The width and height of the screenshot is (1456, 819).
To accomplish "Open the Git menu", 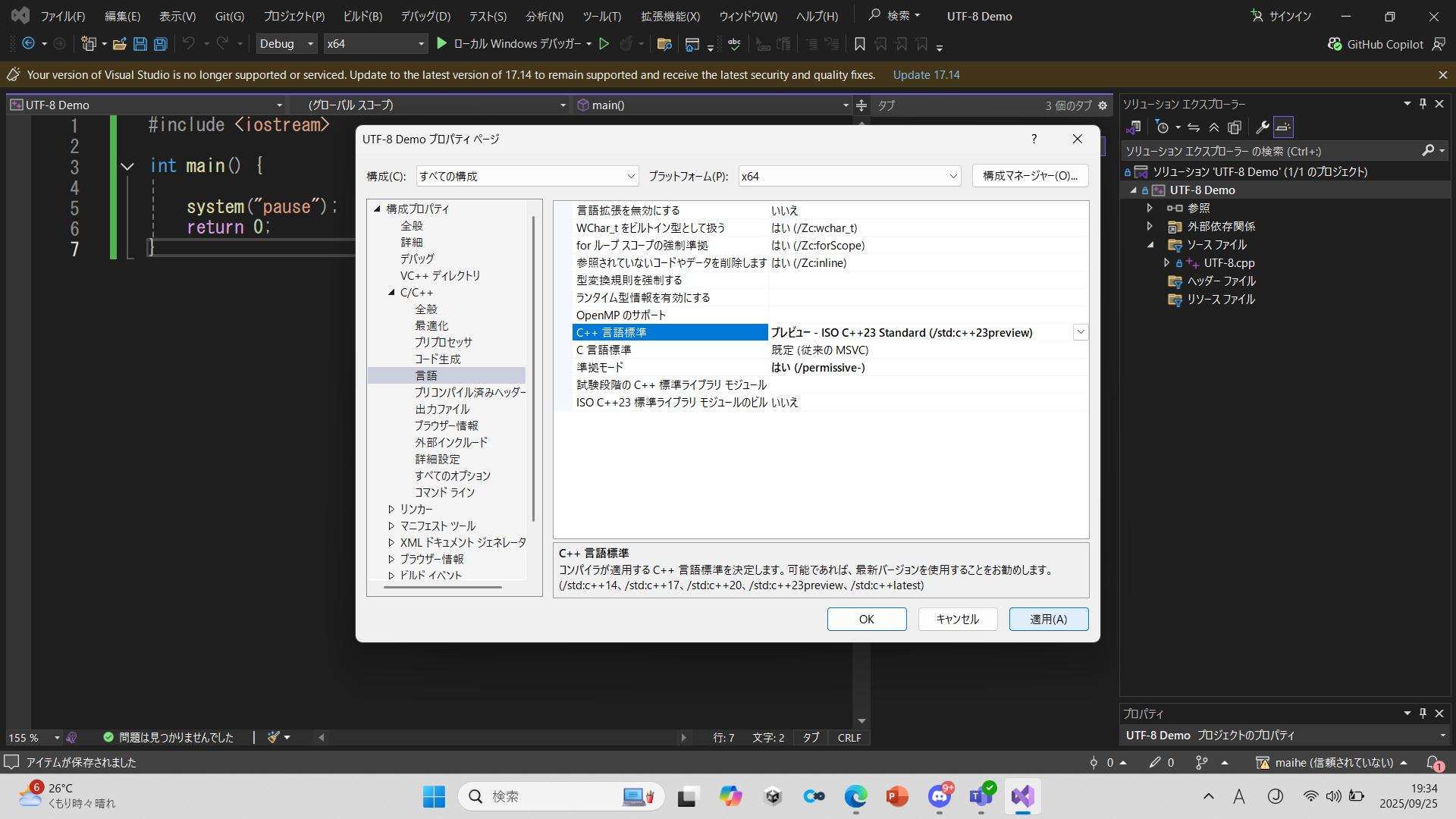I will pyautogui.click(x=228, y=15).
